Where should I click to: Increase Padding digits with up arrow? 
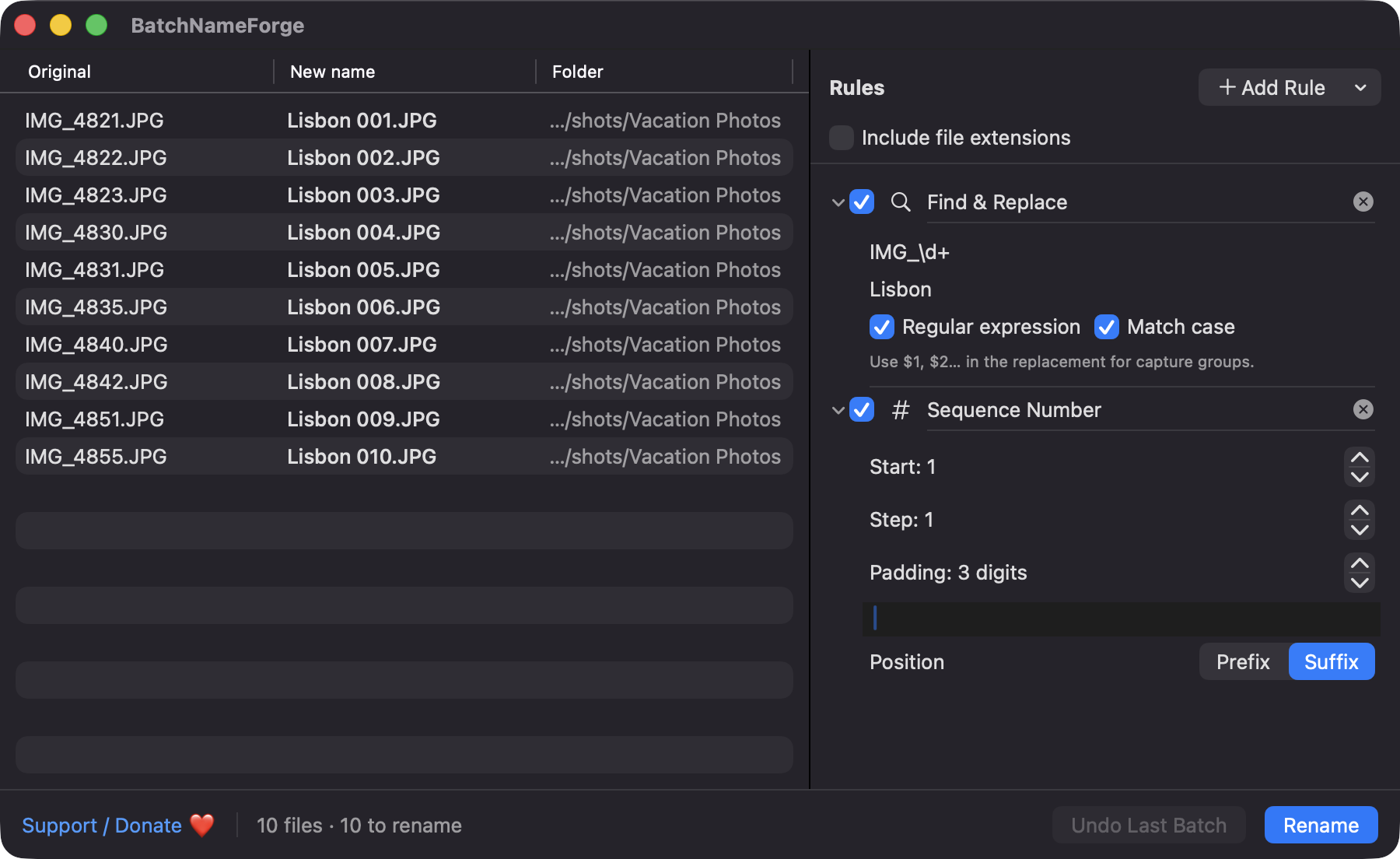tap(1360, 563)
